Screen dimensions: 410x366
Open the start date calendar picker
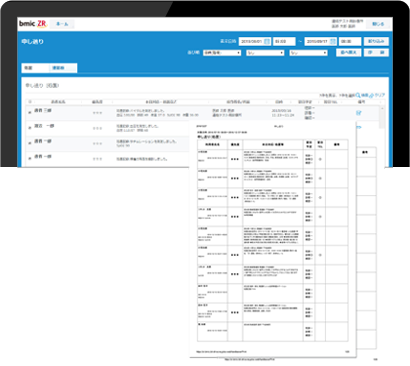[x=267, y=41]
